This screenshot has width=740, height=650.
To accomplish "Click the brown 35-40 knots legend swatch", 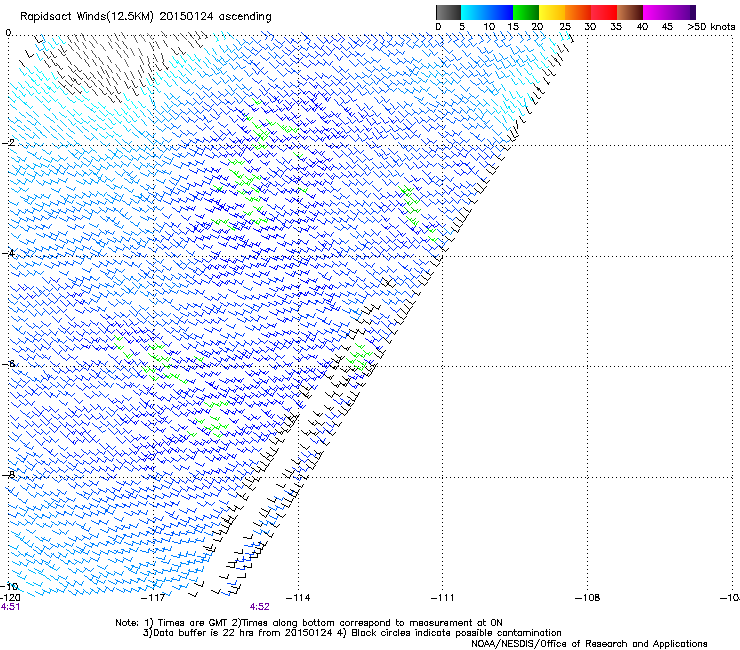I will point(630,12).
